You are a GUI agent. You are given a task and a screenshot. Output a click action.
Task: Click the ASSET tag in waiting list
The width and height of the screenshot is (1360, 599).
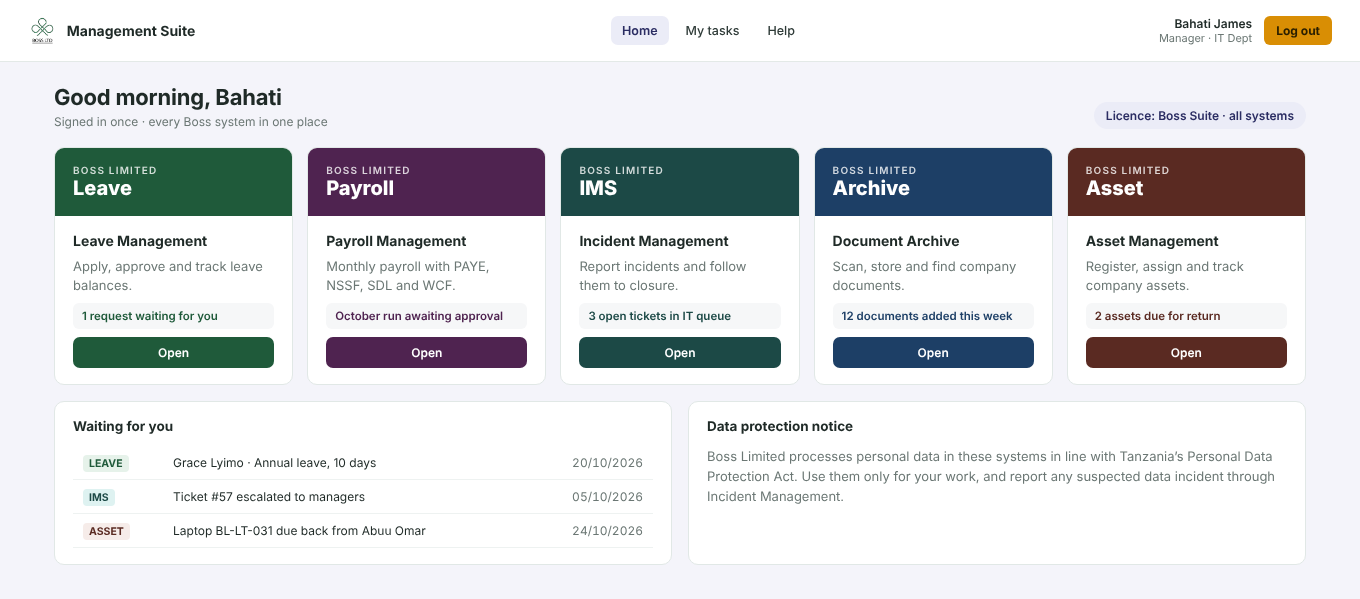coord(106,531)
